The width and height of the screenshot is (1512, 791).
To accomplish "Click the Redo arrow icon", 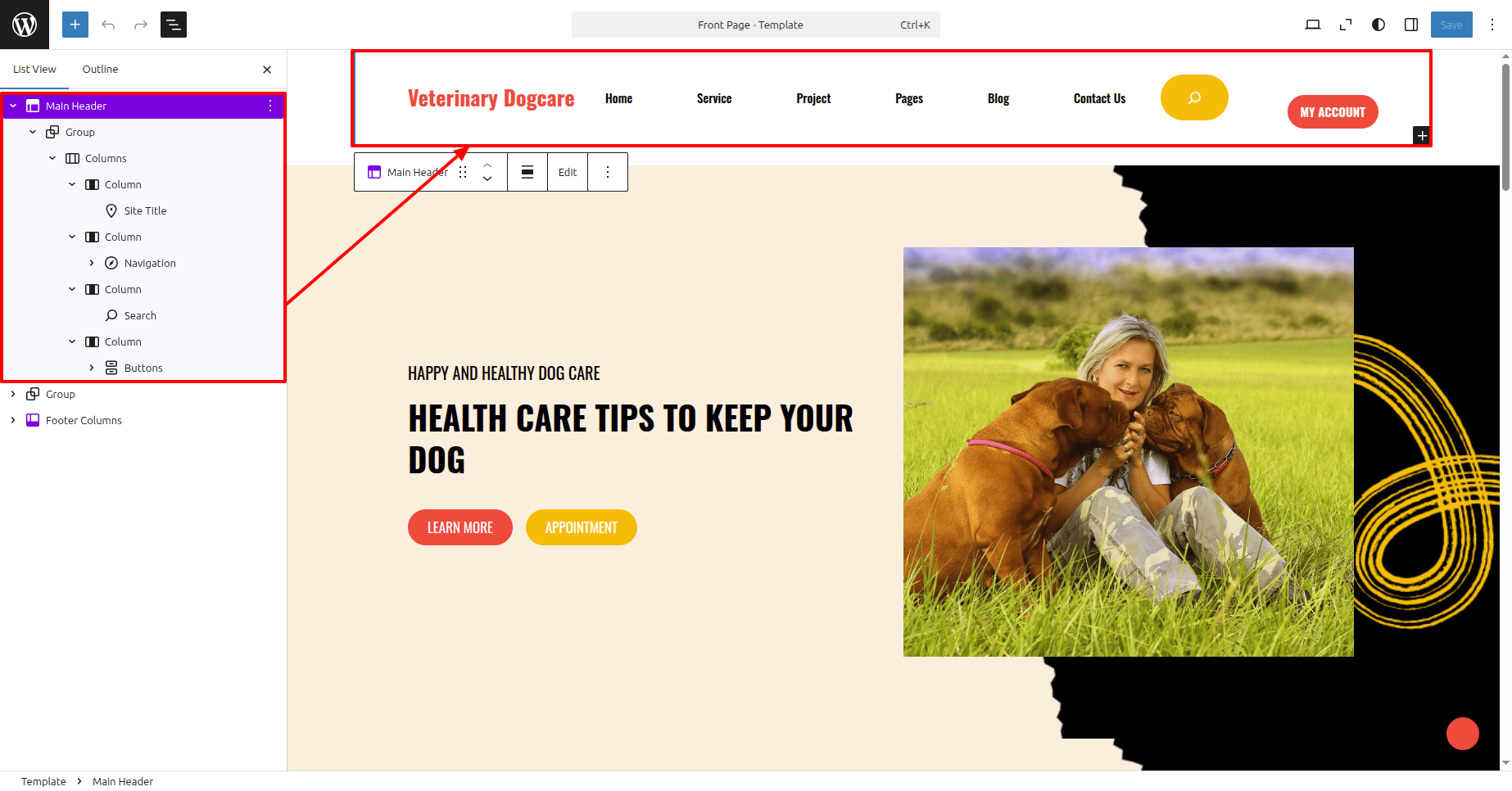I will (141, 25).
